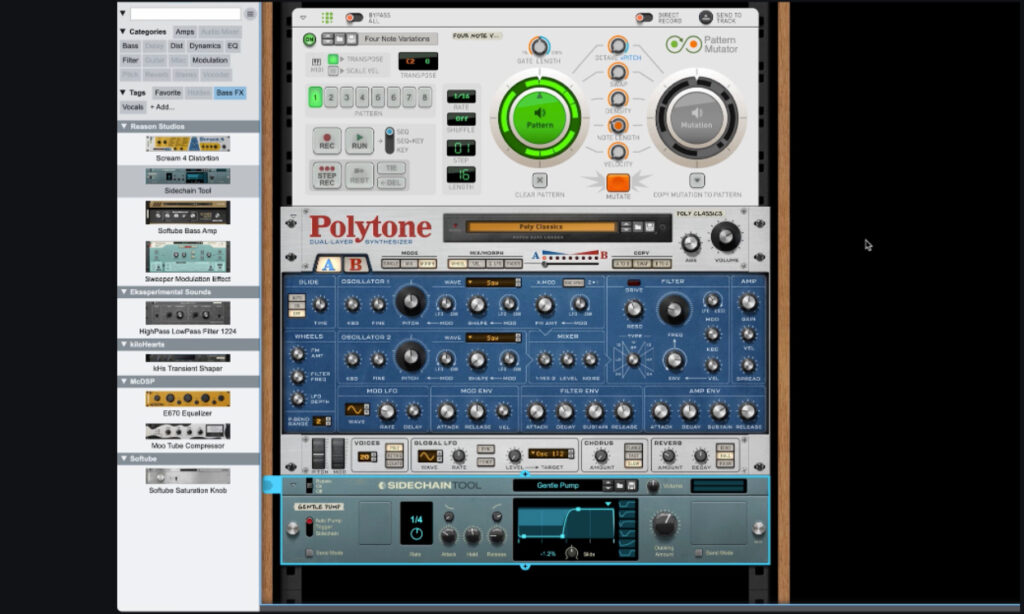
Task: Click the RUN button in Pattern Mutator
Action: pos(359,141)
